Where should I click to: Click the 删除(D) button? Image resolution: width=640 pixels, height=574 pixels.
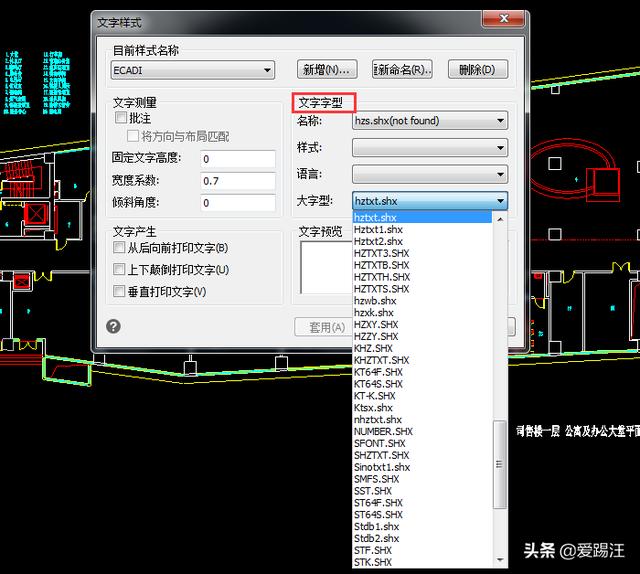click(x=478, y=69)
